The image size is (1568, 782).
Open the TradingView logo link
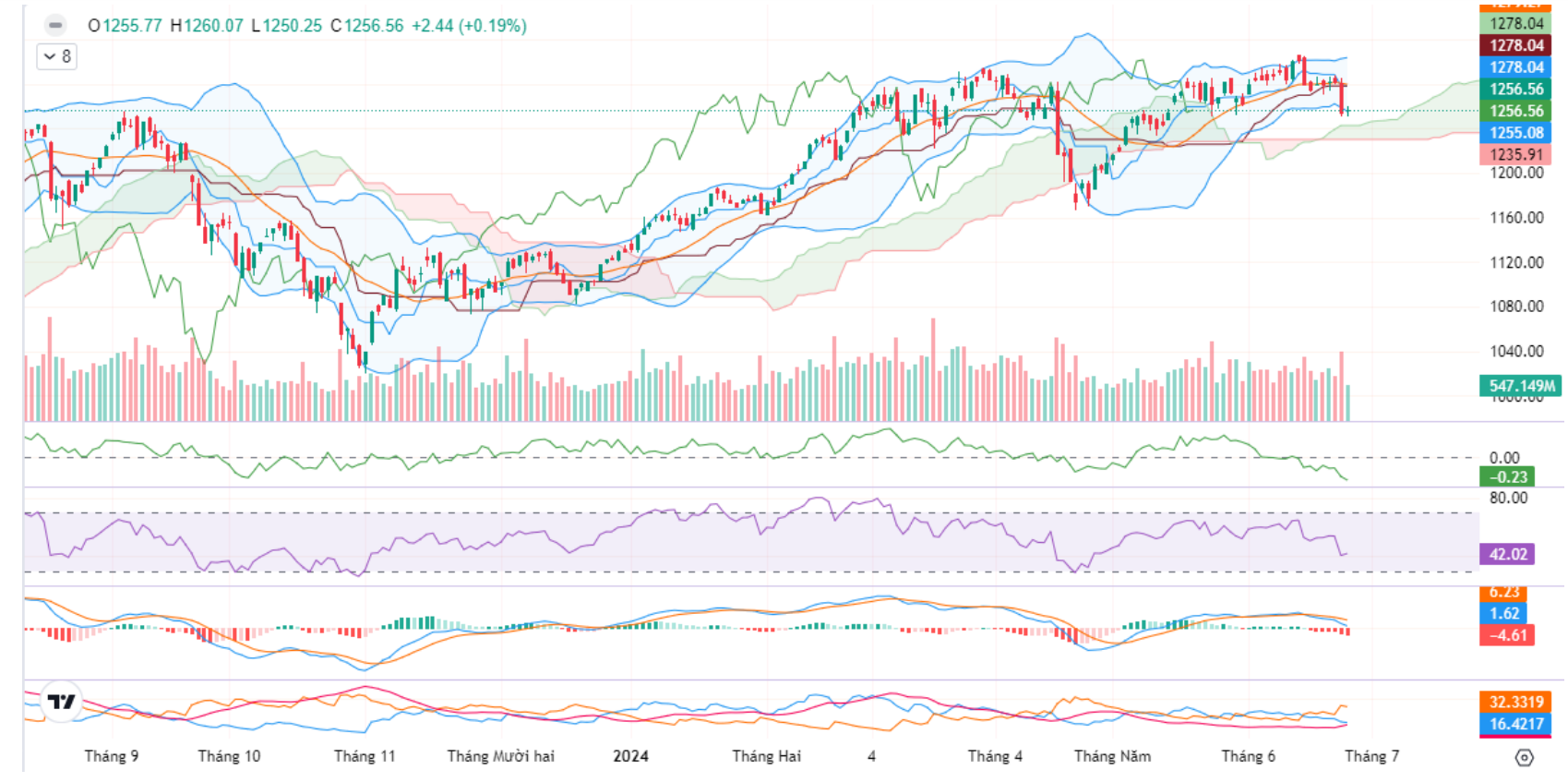61,702
